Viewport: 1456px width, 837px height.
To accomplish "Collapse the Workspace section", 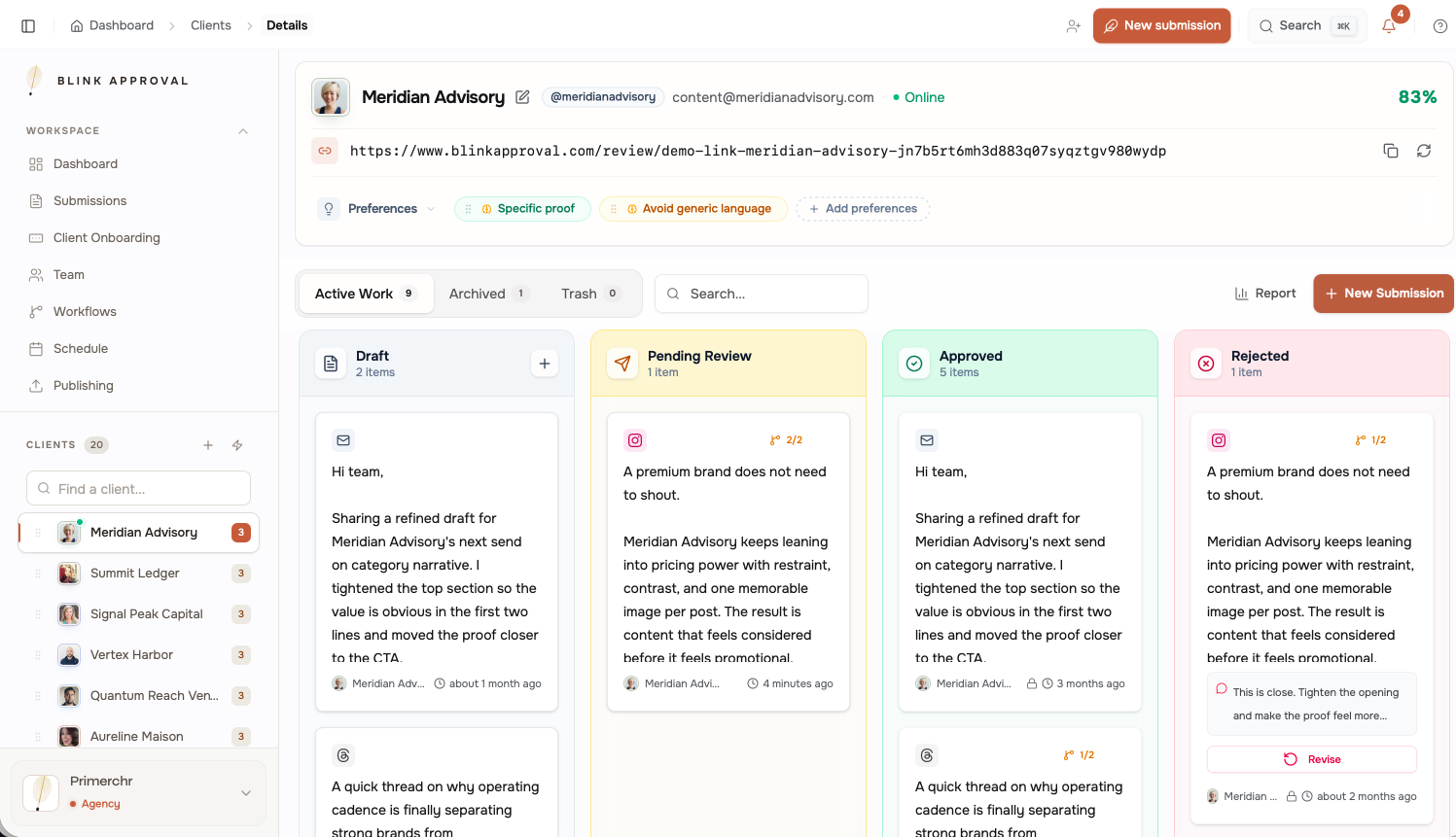I will point(243,131).
